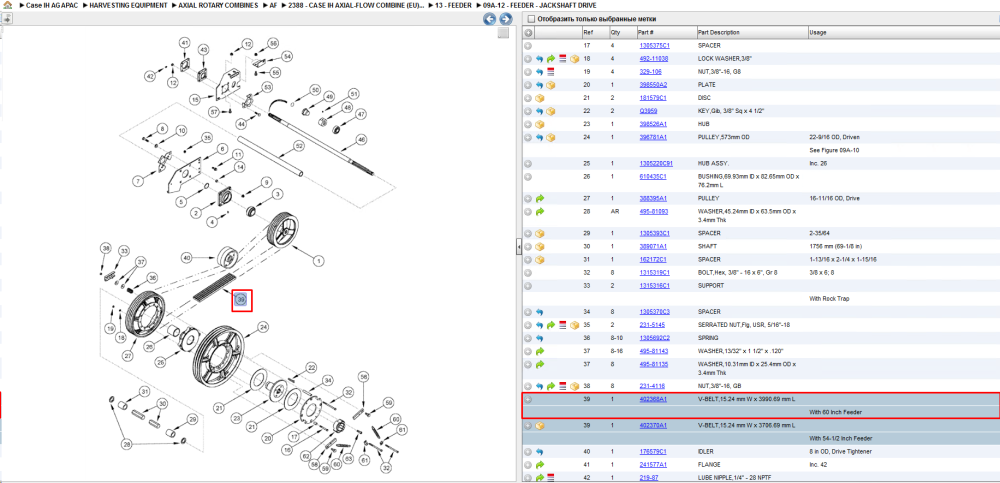The width and height of the screenshot is (1000, 483).
Task: Click the gray plus circle for BUSHING row 26
Action: coord(528,177)
